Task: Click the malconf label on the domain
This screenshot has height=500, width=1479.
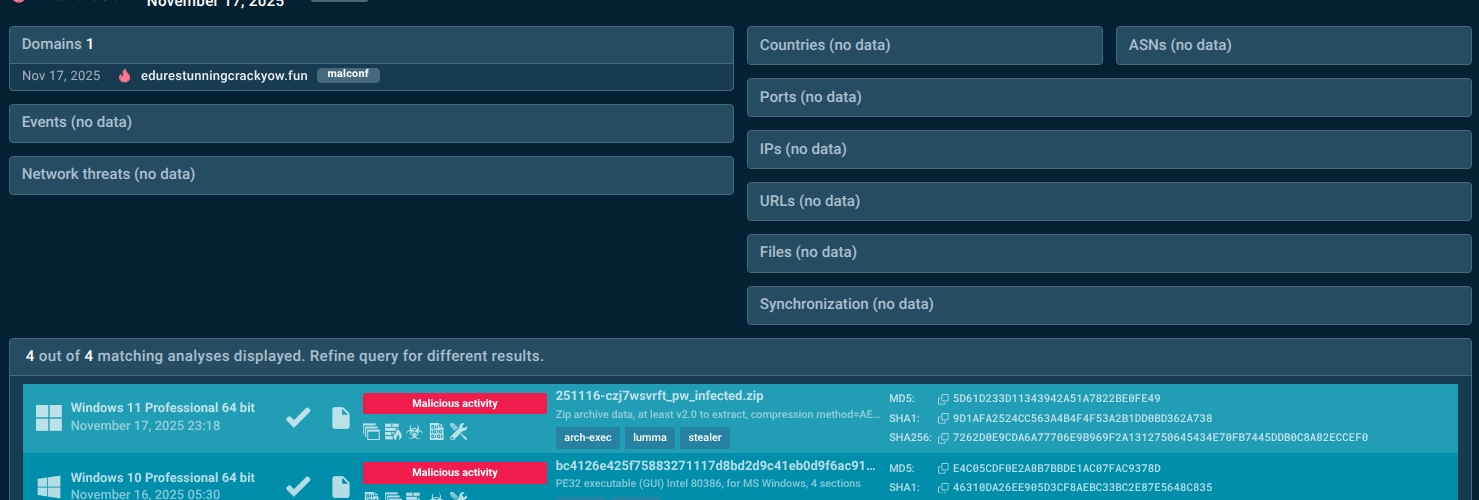Action: click(x=348, y=75)
